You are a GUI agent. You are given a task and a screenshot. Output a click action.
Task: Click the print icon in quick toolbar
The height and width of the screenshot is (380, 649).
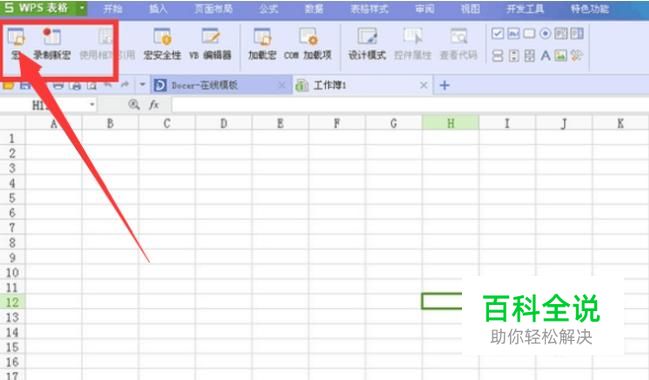click(58, 86)
